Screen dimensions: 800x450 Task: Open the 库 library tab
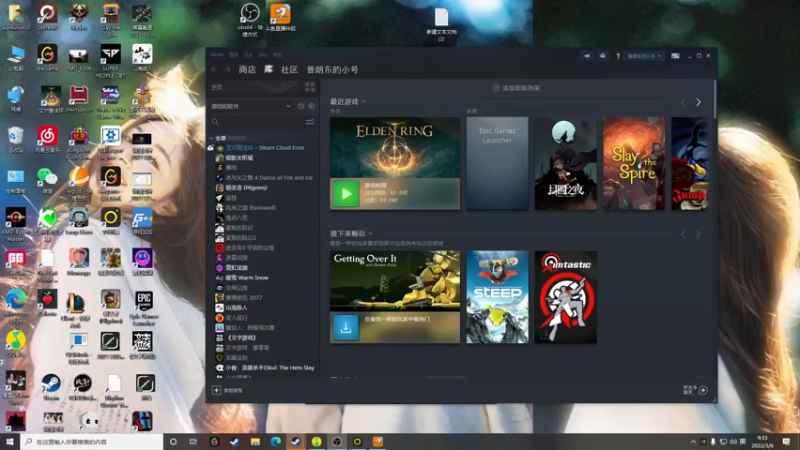268,69
